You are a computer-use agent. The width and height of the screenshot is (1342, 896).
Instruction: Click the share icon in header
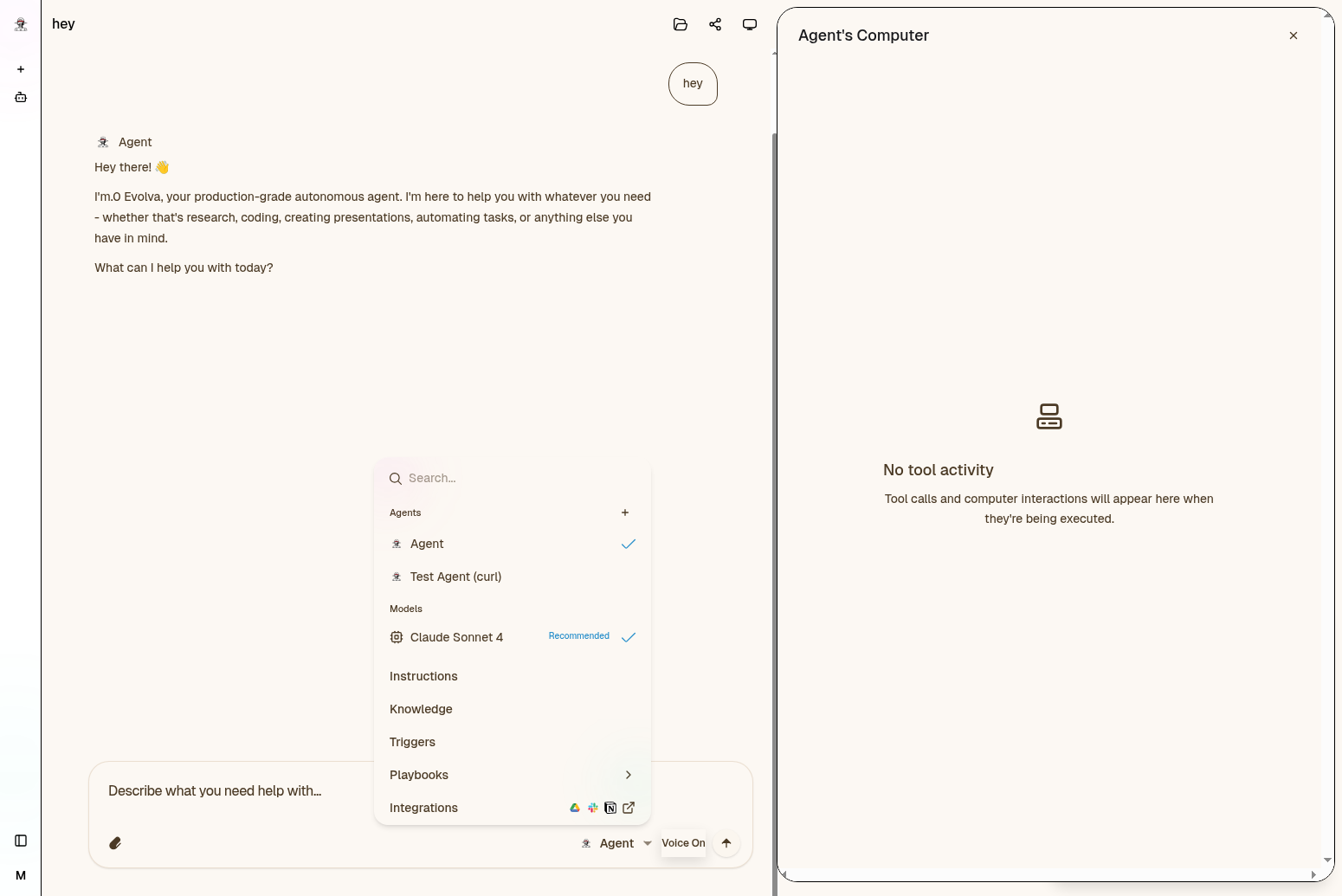(x=715, y=24)
